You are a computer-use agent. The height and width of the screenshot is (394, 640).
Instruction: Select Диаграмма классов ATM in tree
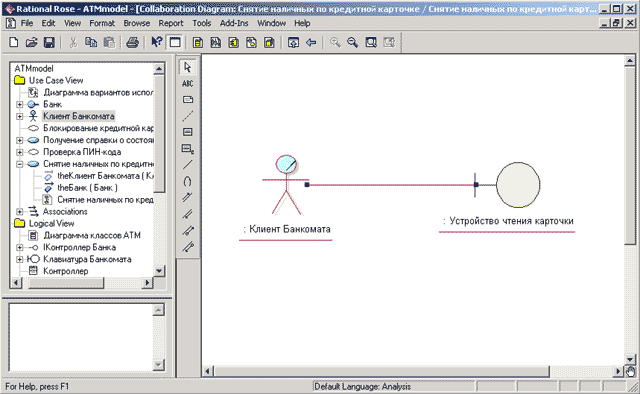92,236
